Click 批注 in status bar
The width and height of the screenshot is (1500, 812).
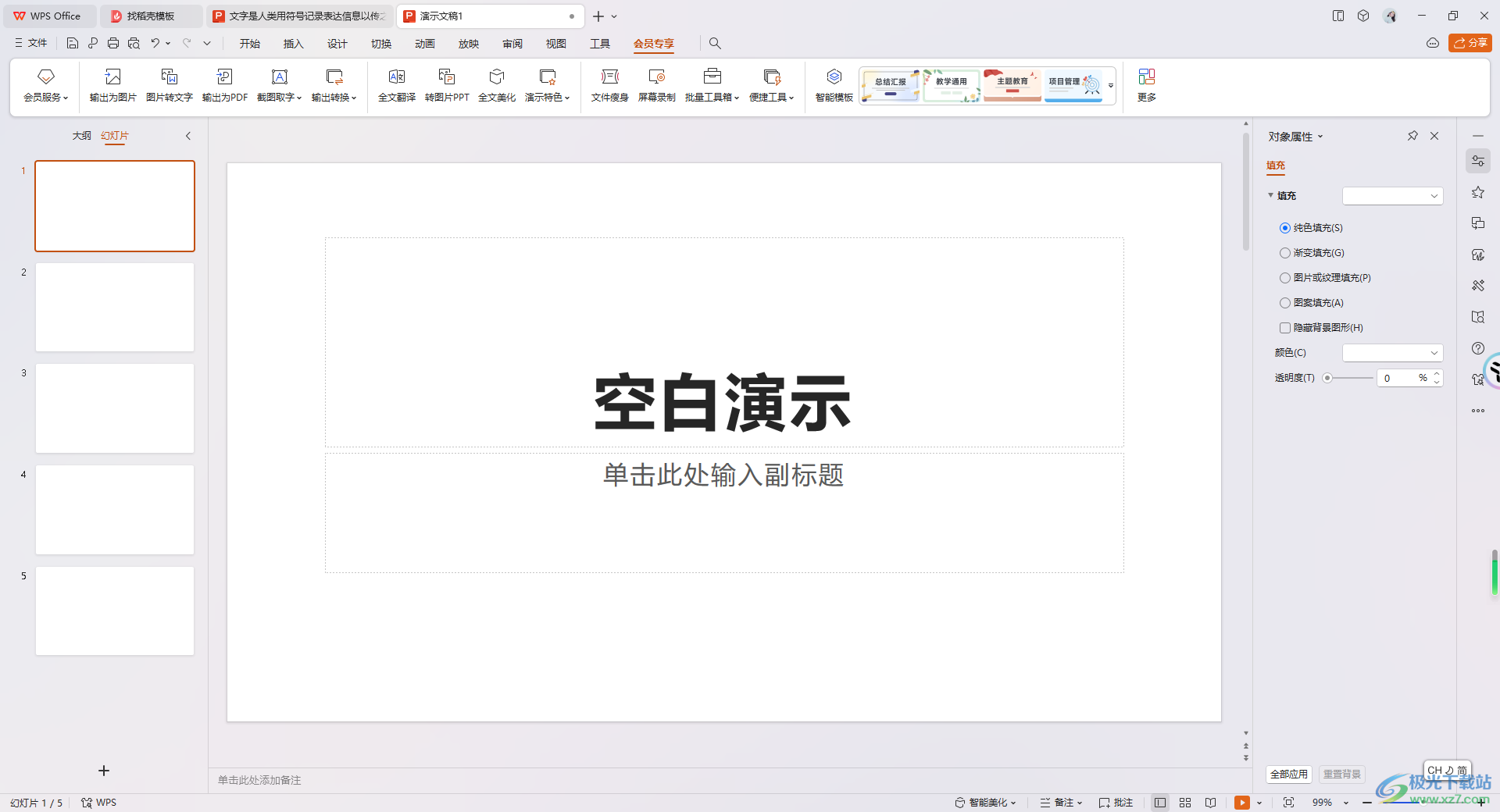point(1116,803)
